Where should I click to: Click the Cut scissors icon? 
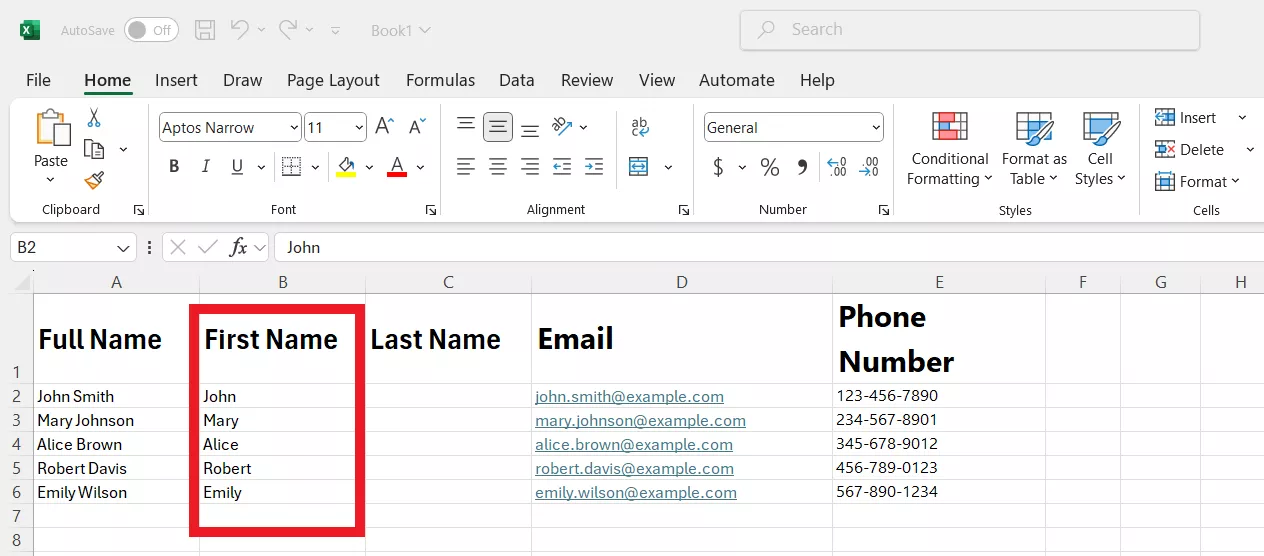(94, 118)
